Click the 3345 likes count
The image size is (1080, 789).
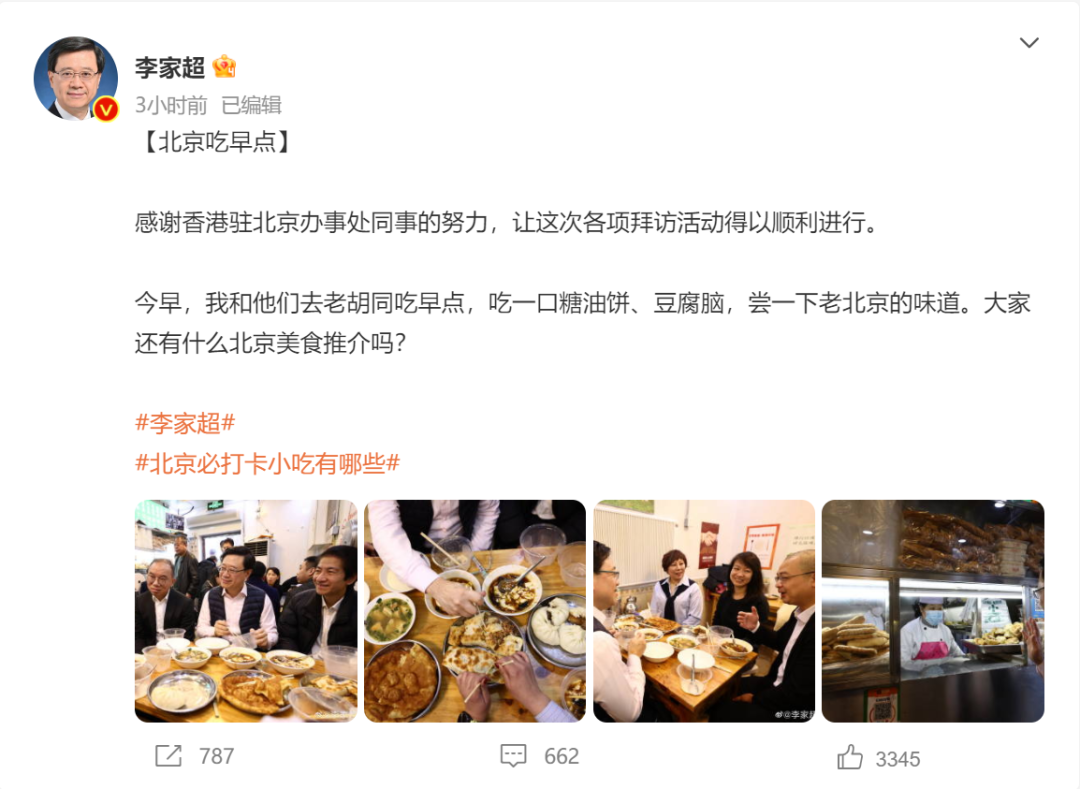point(897,759)
